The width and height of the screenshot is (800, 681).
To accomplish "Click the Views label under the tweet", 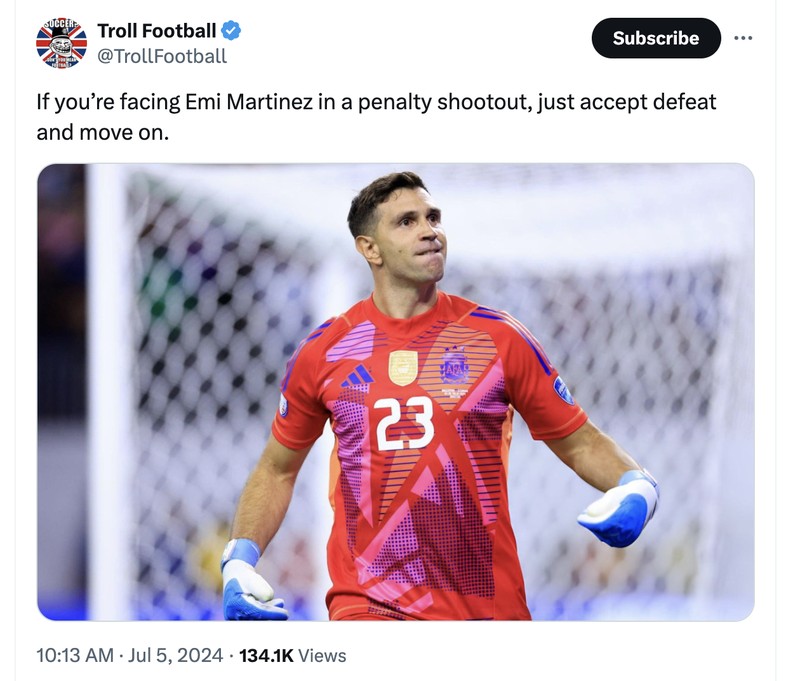I will tap(322, 656).
